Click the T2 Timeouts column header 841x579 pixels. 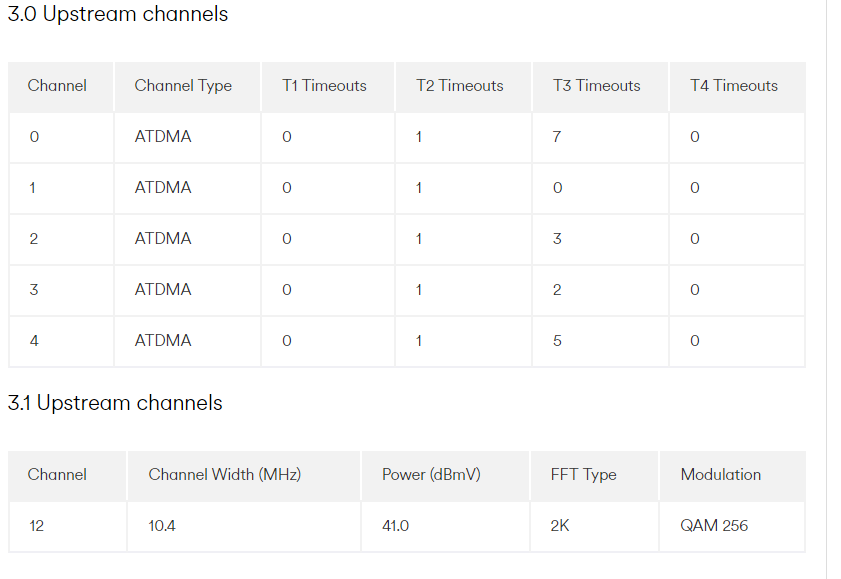pos(460,86)
